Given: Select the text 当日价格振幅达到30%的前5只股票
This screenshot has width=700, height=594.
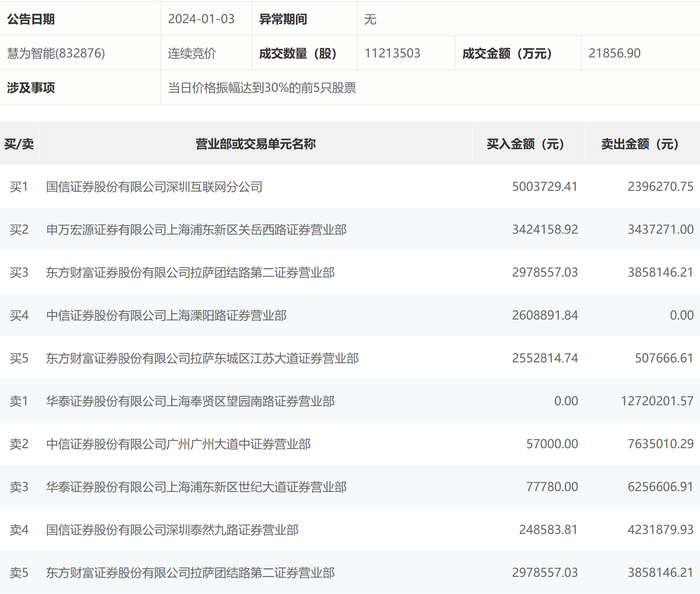Looking at the screenshot, I should click(262, 87).
